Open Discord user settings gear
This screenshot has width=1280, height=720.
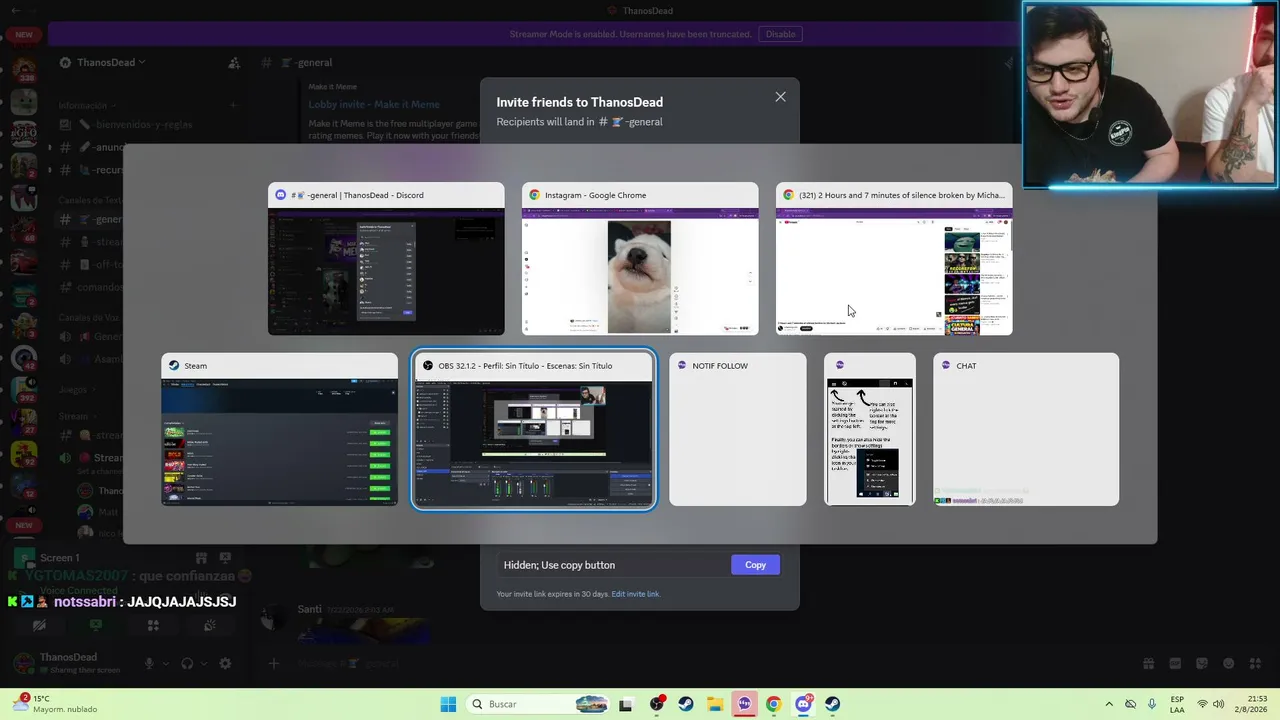225,663
